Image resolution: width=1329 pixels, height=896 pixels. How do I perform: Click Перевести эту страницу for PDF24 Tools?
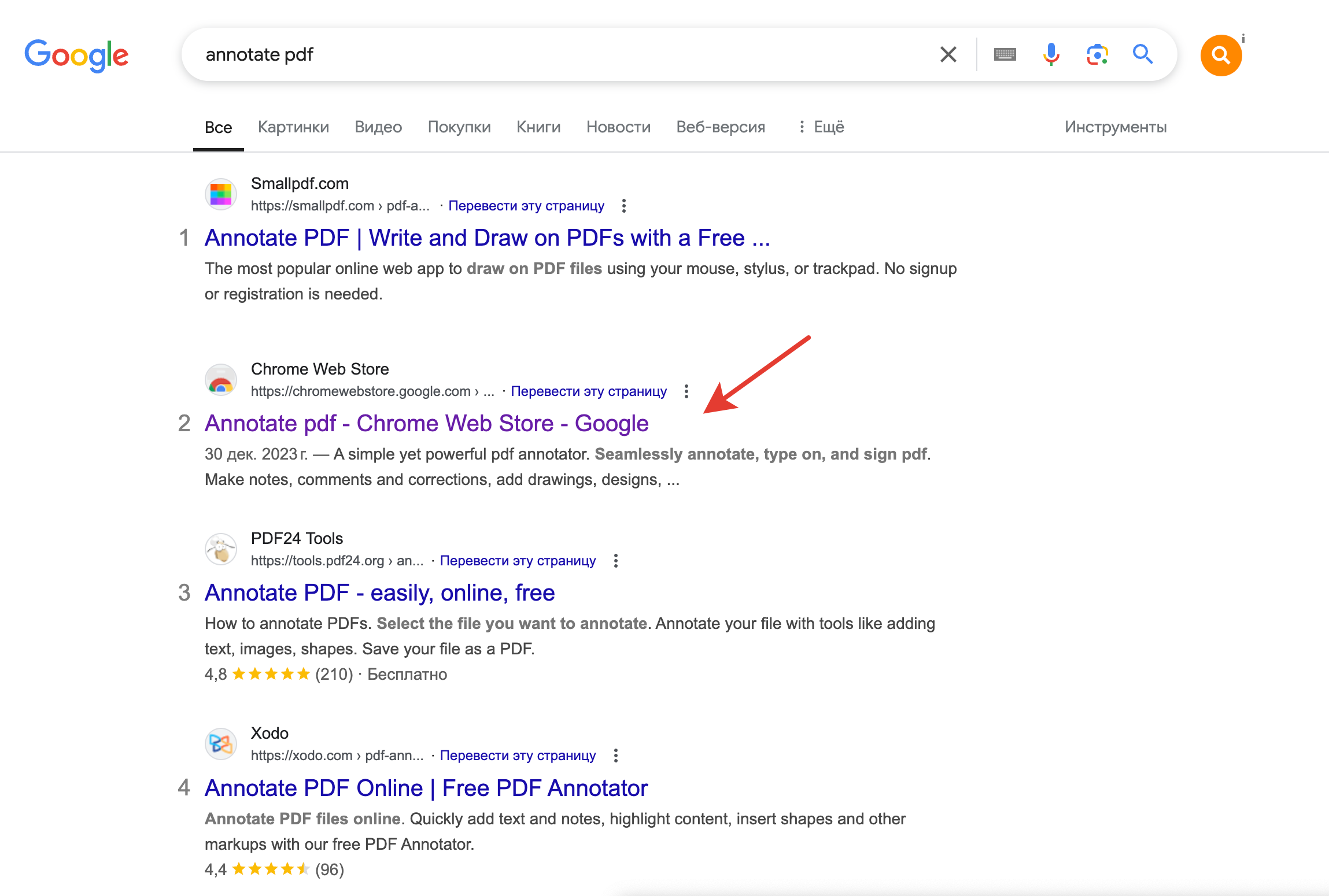tap(518, 561)
